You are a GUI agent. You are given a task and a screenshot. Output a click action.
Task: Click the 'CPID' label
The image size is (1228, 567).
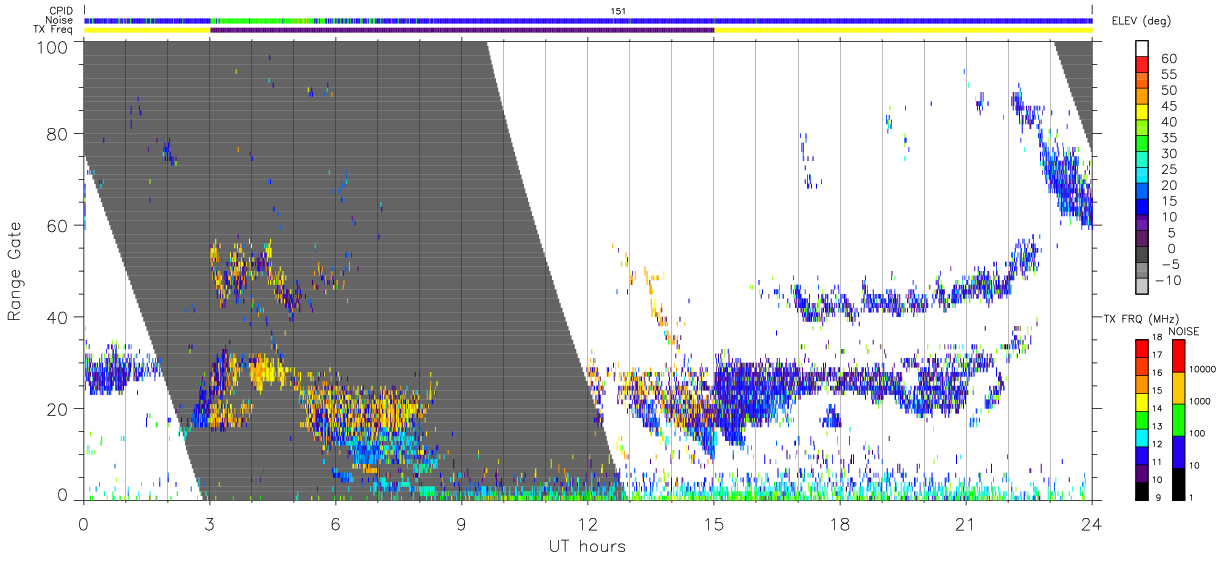[63, 11]
